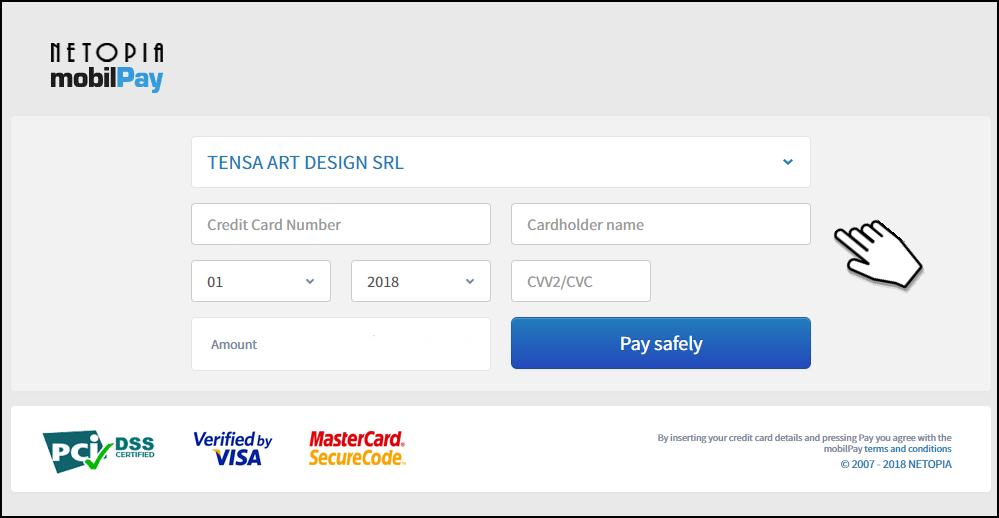Click the NETOPIA wordmark logo
The image size is (999, 518).
point(107,53)
